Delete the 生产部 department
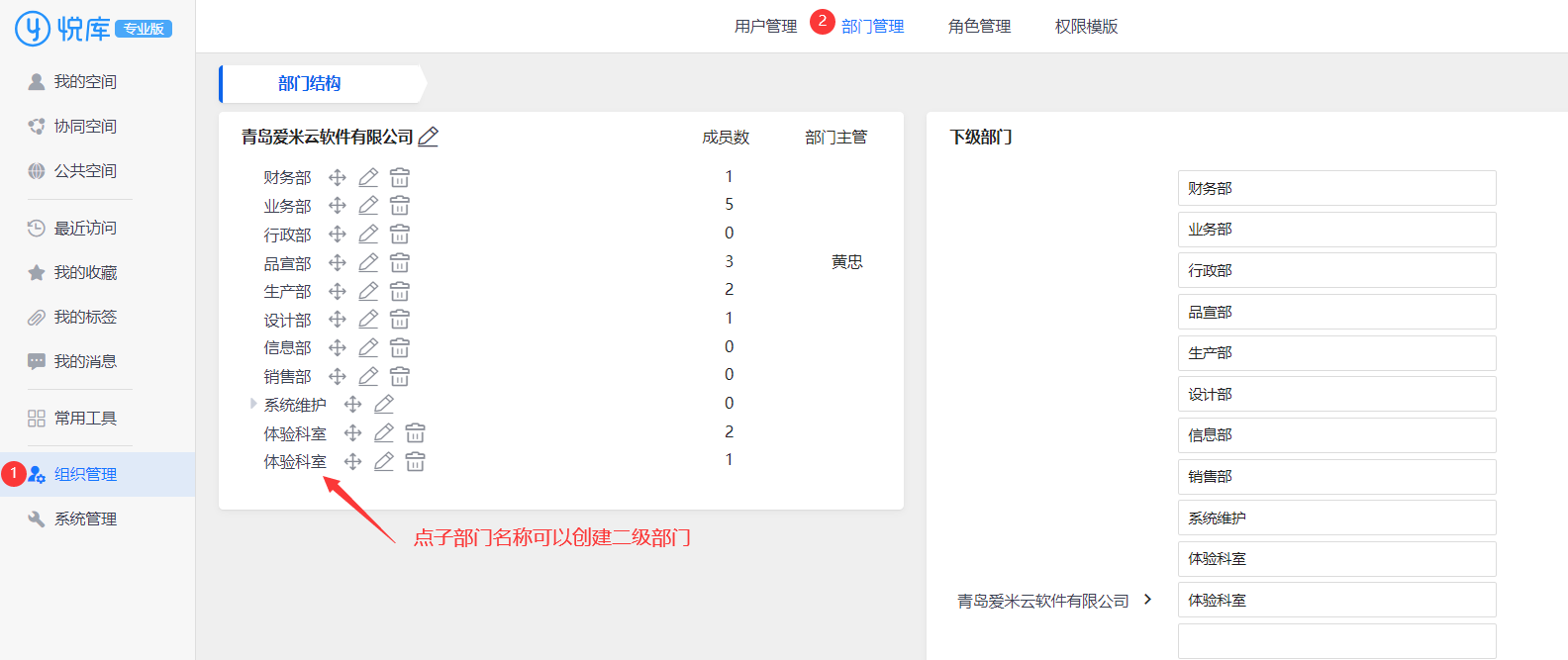This screenshot has height=660, width=1568. pos(400,292)
